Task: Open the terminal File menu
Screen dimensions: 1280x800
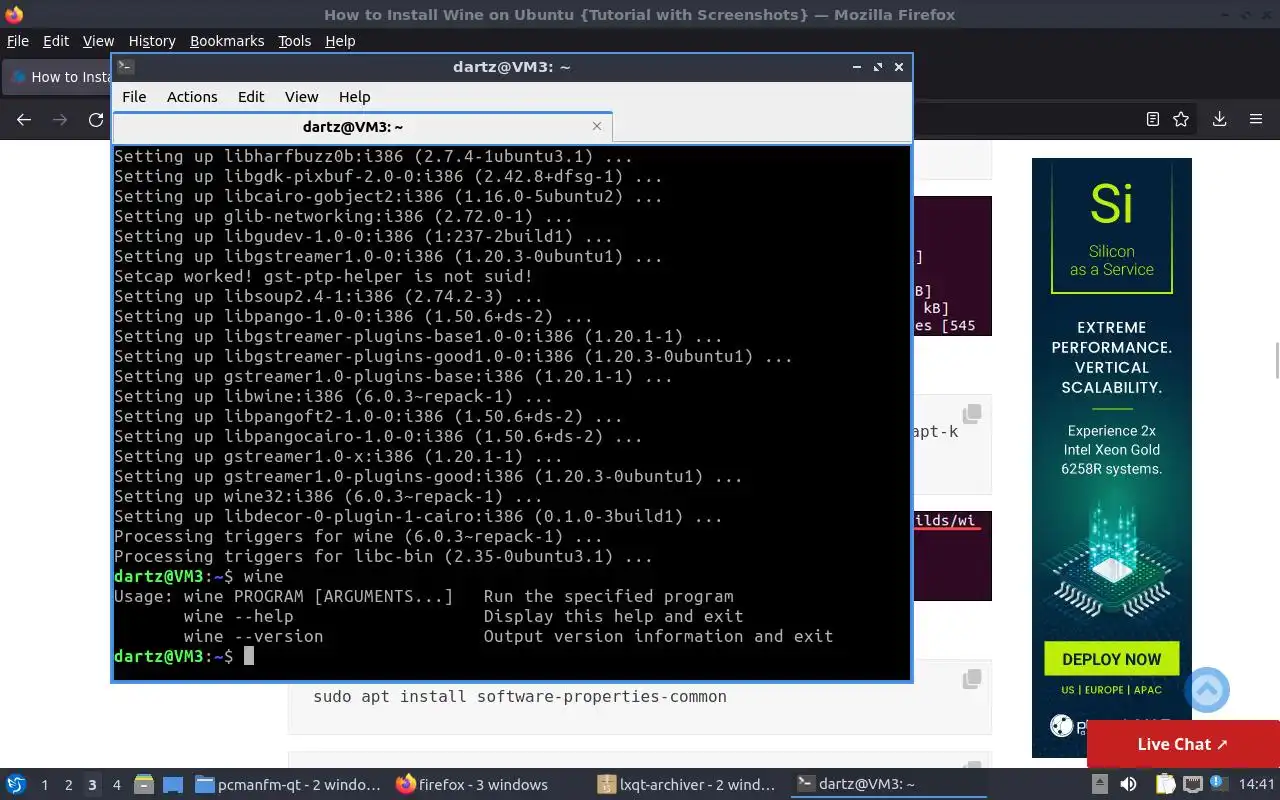Action: coord(134,97)
